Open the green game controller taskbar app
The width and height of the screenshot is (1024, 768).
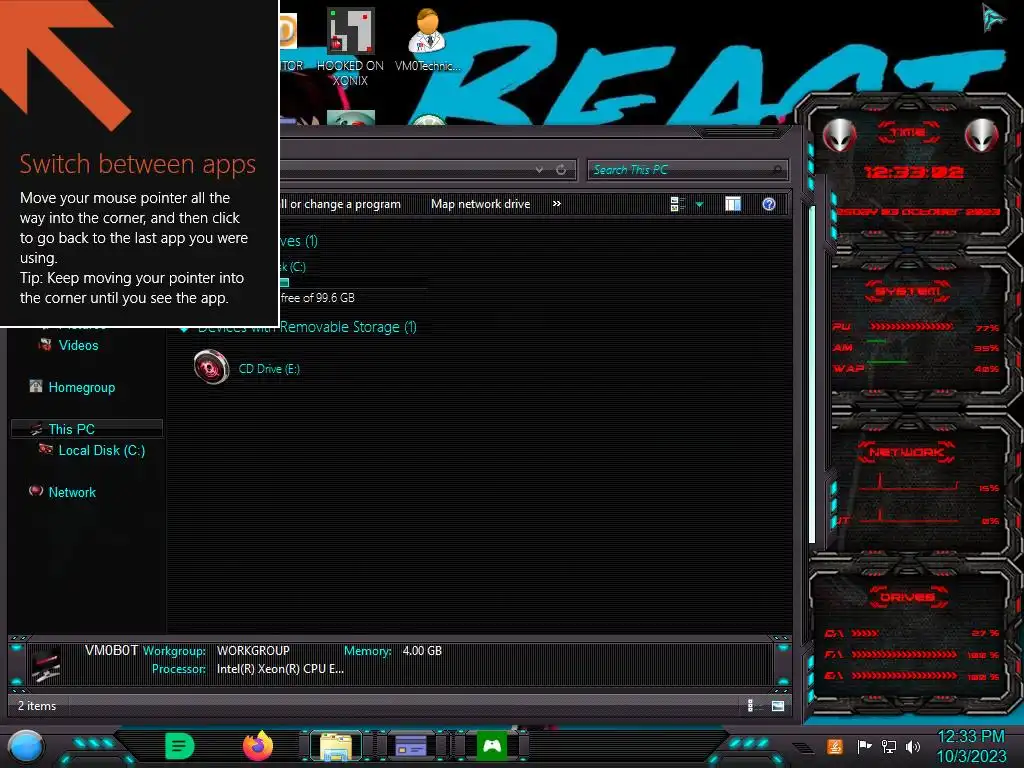coord(491,746)
